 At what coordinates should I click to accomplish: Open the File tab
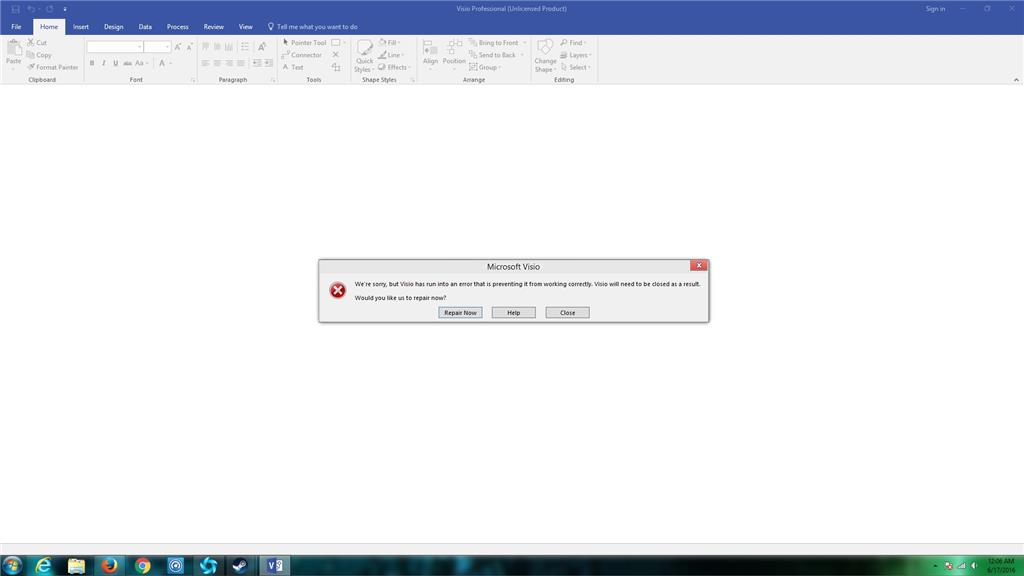[x=16, y=27]
